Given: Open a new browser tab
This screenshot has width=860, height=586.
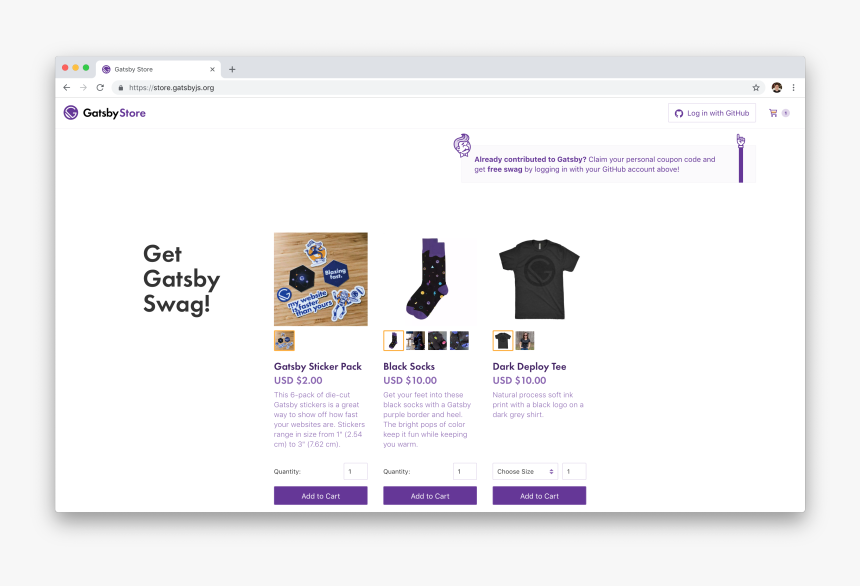Looking at the screenshot, I should click(232, 69).
